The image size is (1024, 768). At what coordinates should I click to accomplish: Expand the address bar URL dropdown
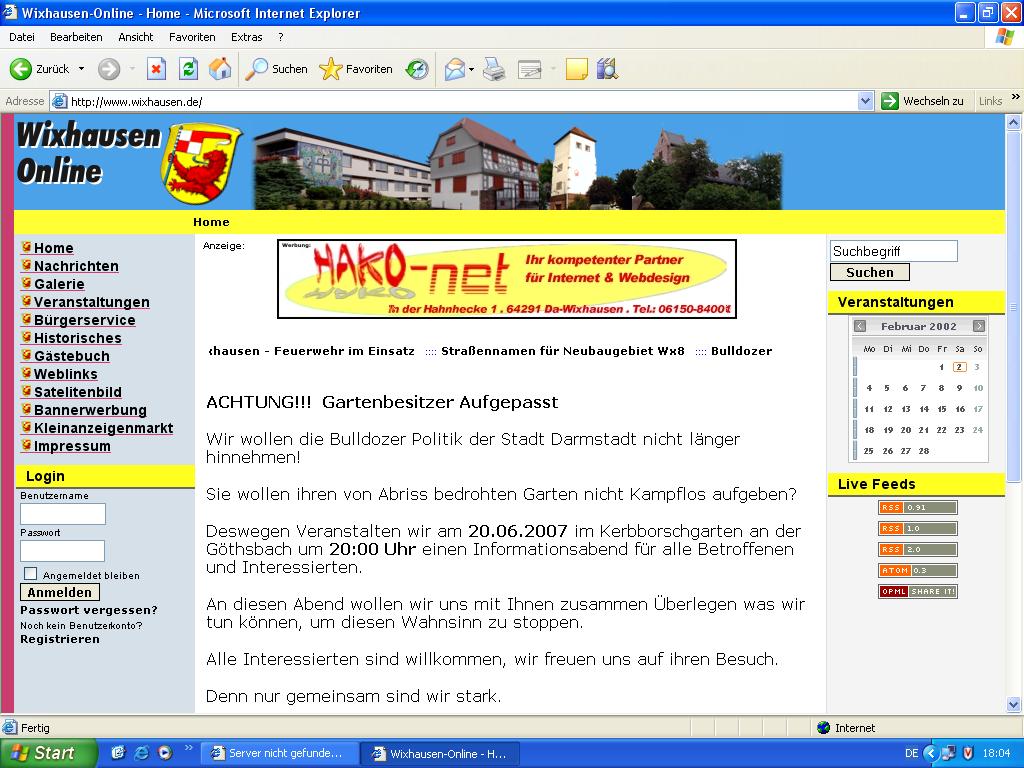[866, 101]
